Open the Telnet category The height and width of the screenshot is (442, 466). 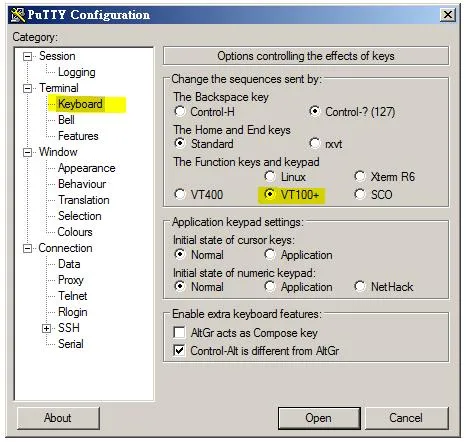click(x=73, y=296)
